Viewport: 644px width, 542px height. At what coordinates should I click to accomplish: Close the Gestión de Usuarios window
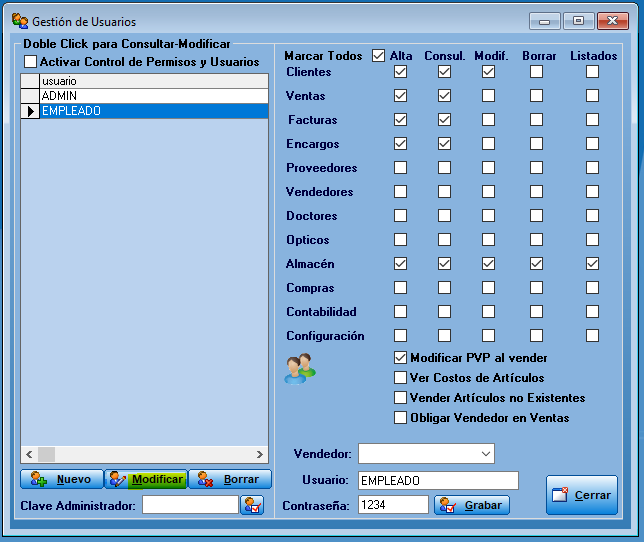click(612, 21)
